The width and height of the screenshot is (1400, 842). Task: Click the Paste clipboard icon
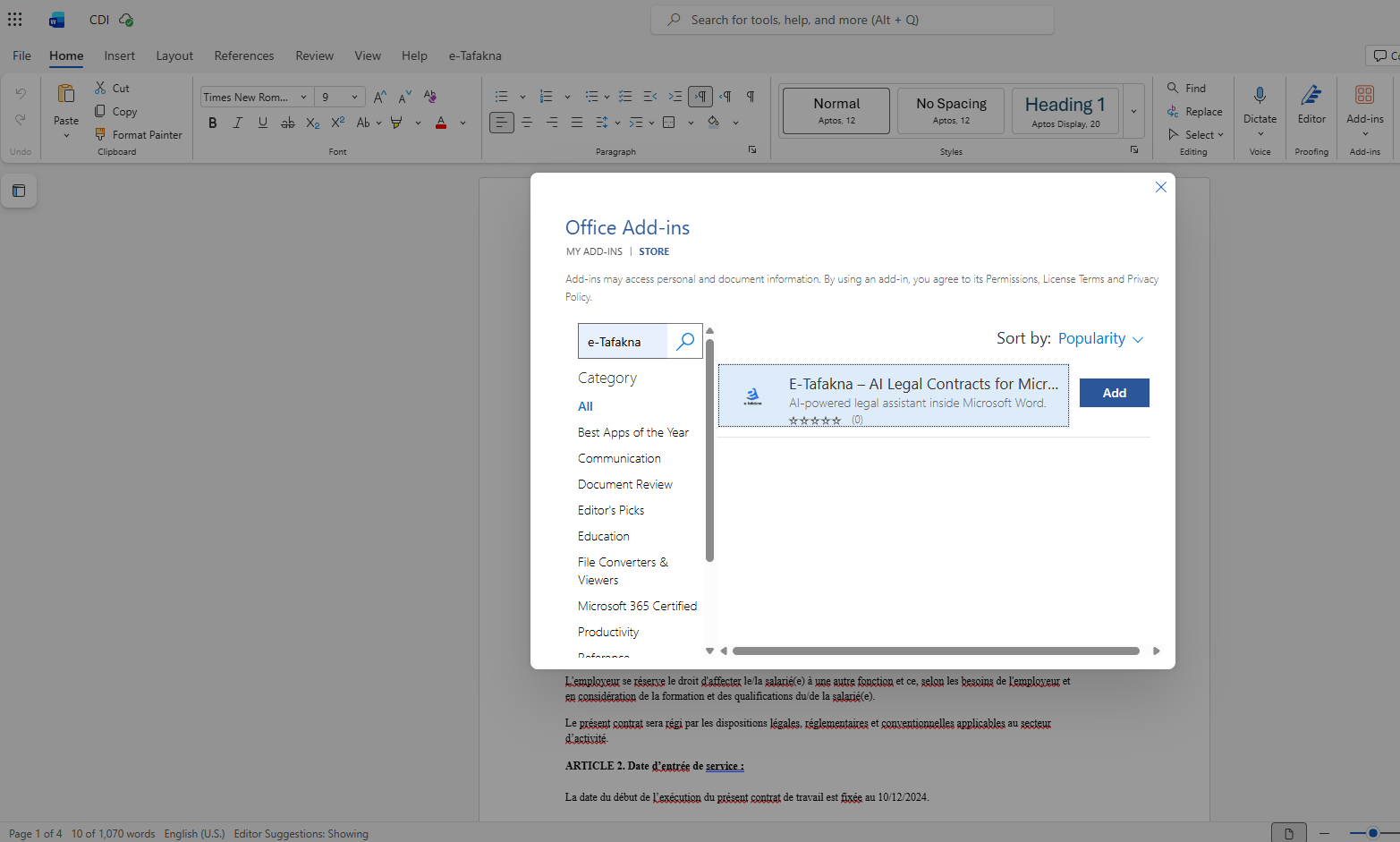pyautogui.click(x=66, y=94)
